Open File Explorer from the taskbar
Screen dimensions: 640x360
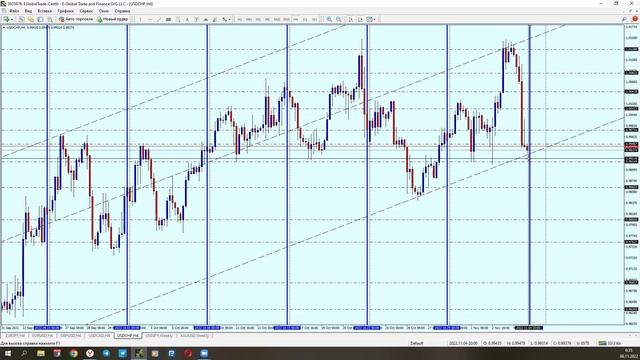pyautogui.click(x=41, y=353)
